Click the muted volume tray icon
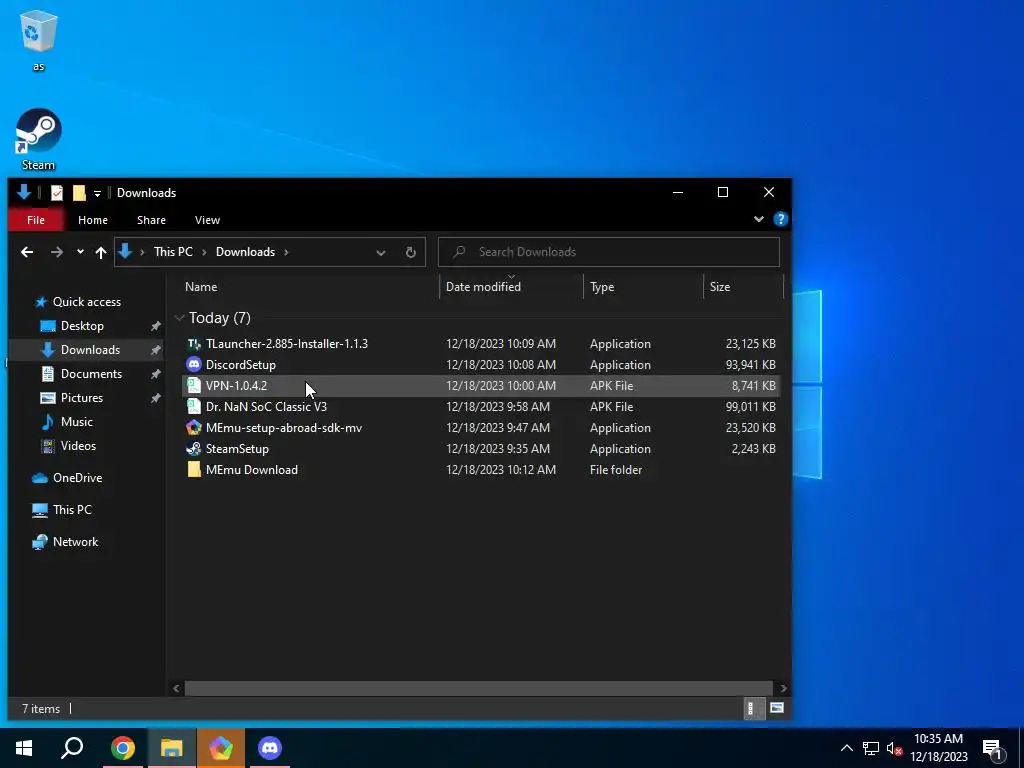The image size is (1024, 768). [894, 748]
